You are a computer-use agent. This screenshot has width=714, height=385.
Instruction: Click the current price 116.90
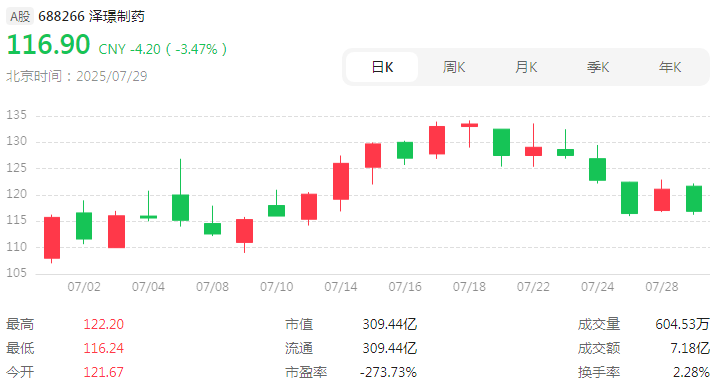[x=48, y=45]
